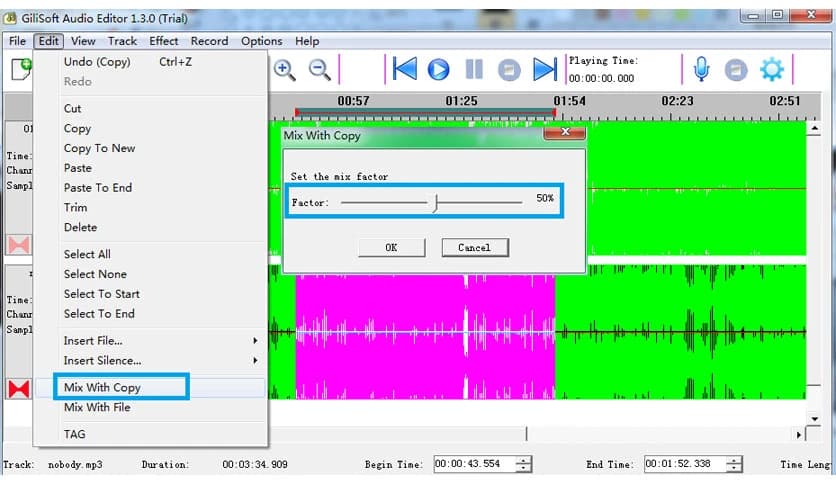836x484 pixels.
Task: Choose Delete from Edit menu
Action: coord(150,227)
